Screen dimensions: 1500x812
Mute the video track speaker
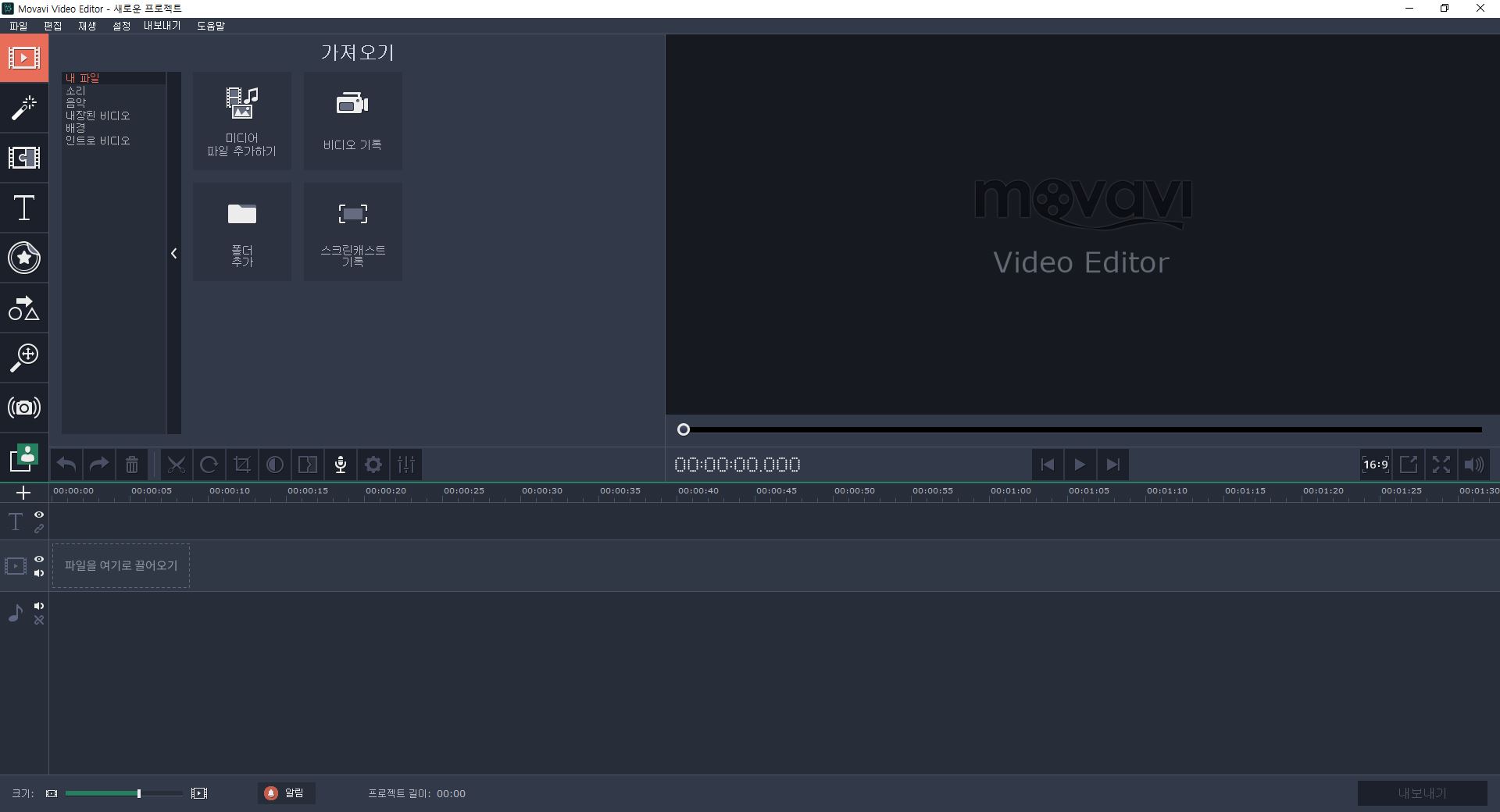pos(39,573)
